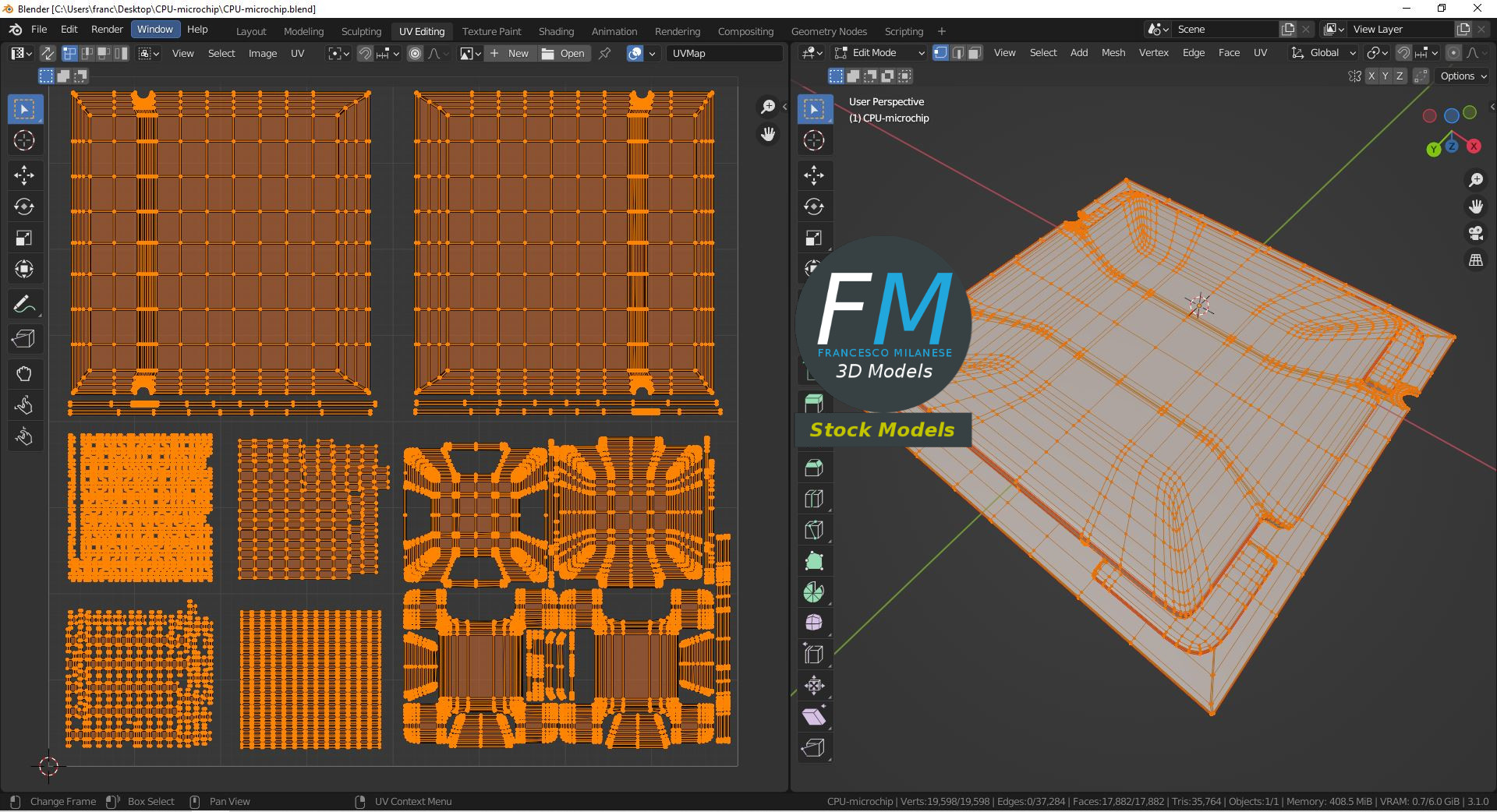Screen dimensions: 1497x812
Task: Select the Shear tool in 3D viewport toolbar
Action: click(x=814, y=717)
